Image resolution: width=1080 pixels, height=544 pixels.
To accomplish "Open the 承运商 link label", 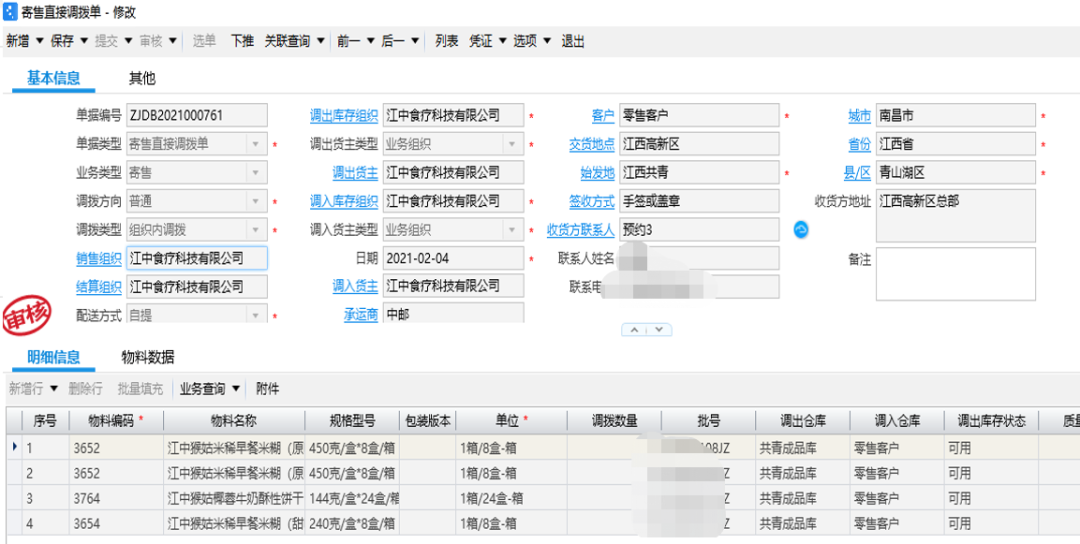I will coord(361,315).
